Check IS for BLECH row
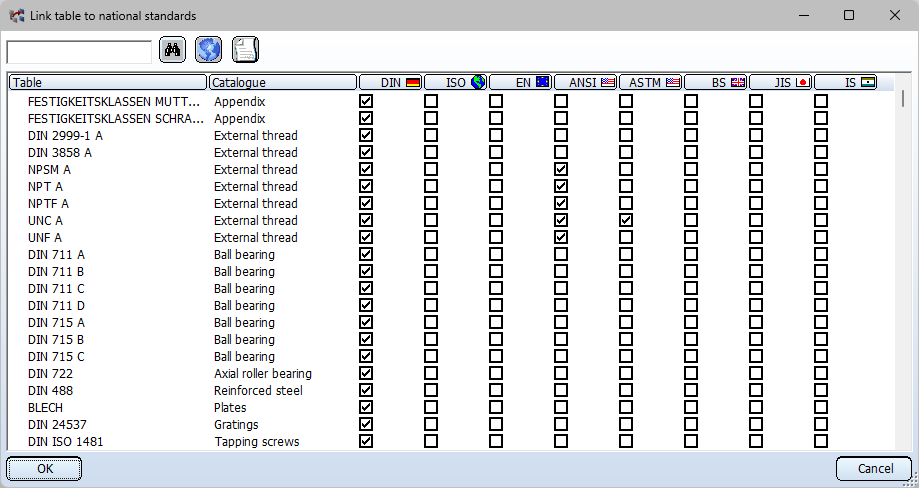 coord(821,407)
